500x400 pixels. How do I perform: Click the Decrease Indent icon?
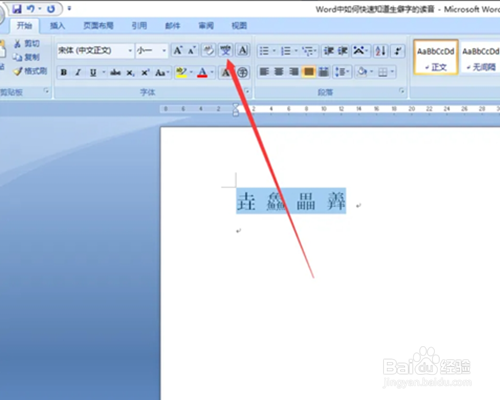tap(329, 51)
